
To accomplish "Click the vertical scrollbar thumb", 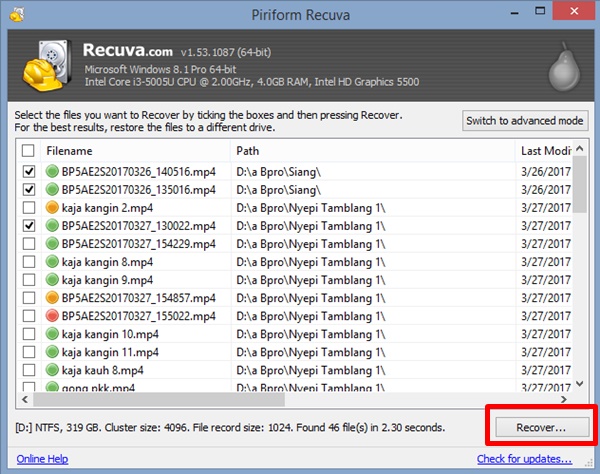I will (x=580, y=184).
